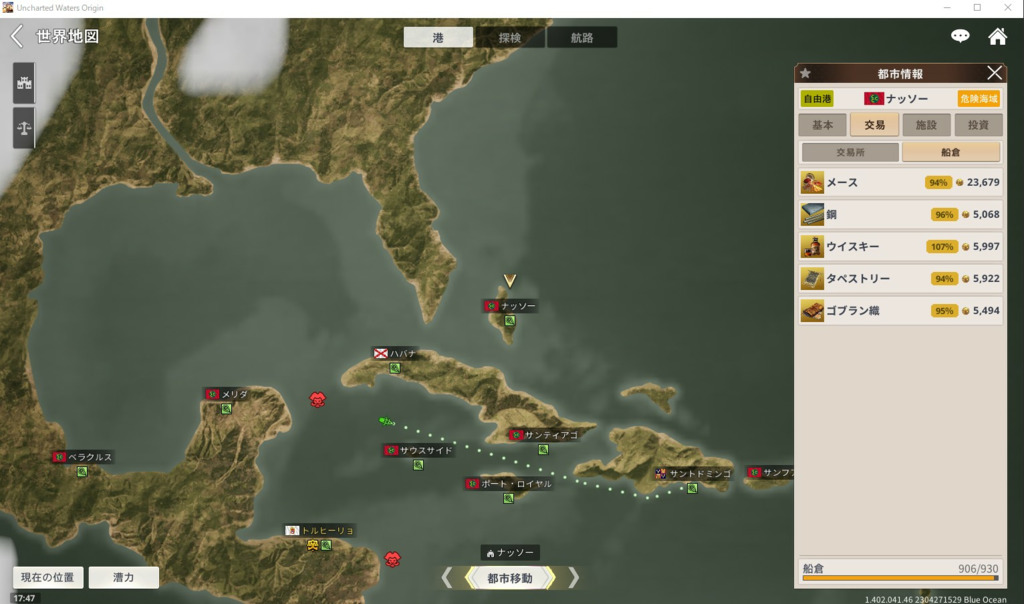Select the サントドミンゴ port label
Screen dimensions: 1024x604
693,473
